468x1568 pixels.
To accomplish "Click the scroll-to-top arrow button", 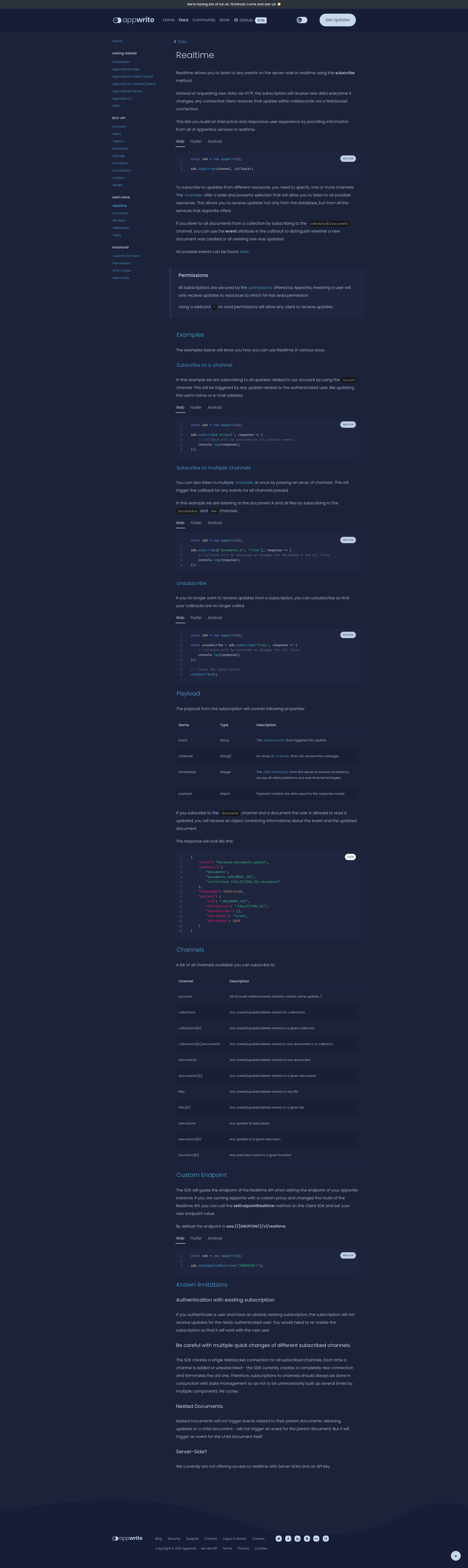I will [x=455, y=1555].
